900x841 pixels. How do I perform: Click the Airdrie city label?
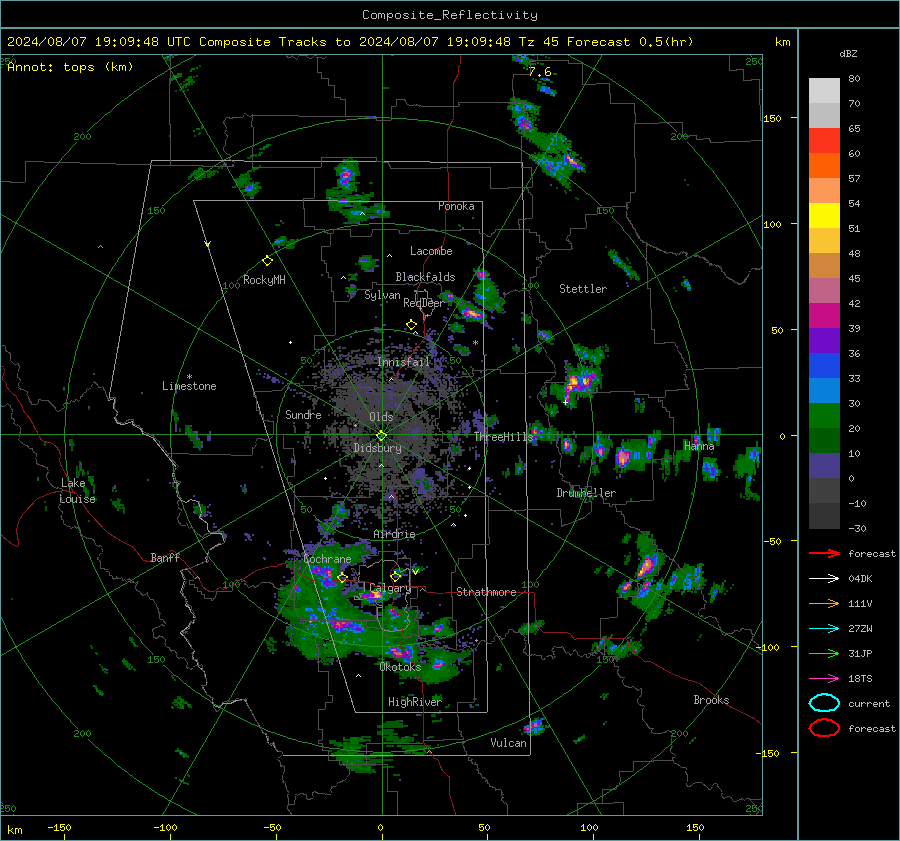pyautogui.click(x=394, y=534)
